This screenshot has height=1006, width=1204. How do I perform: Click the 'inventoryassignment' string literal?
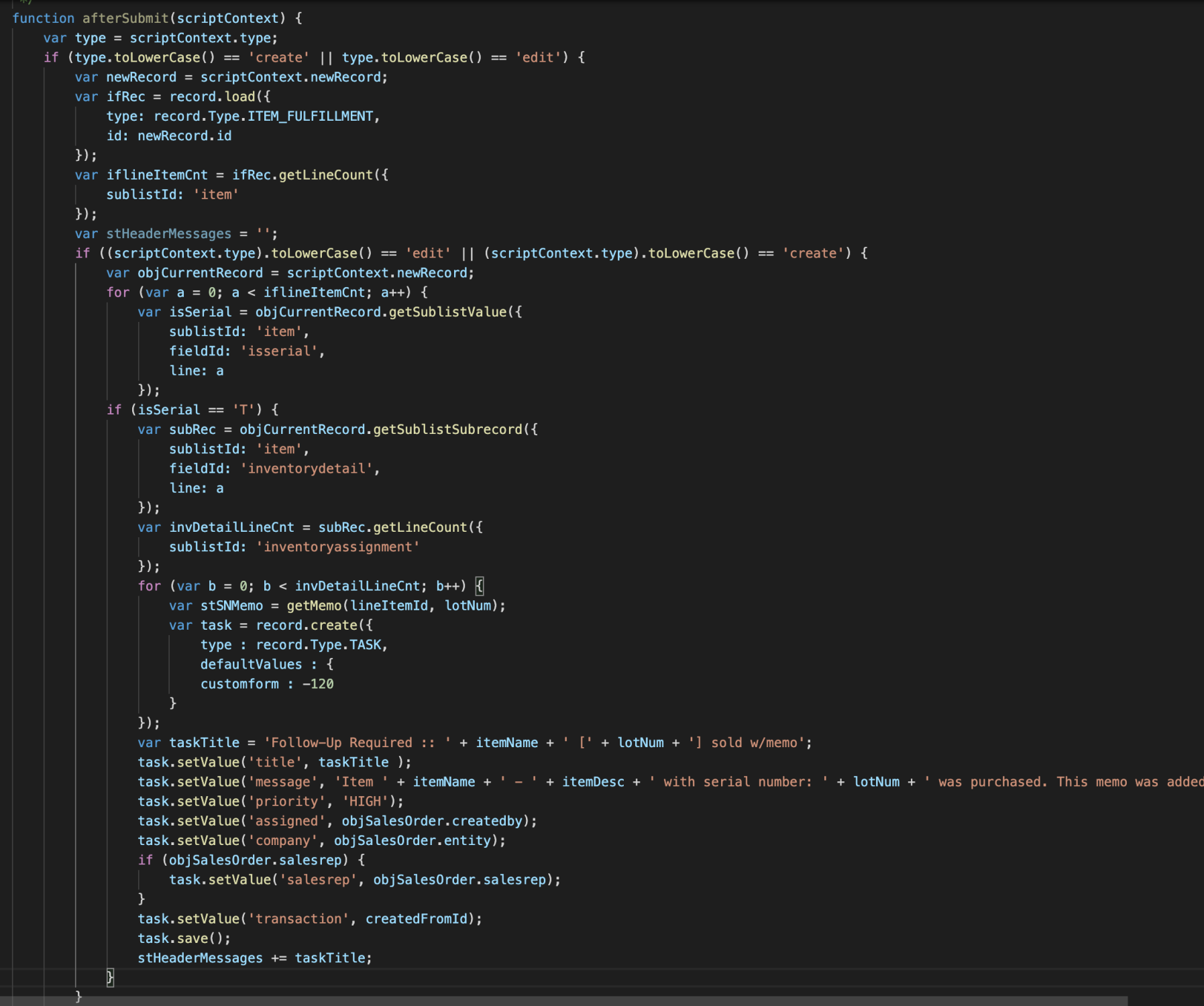click(x=337, y=547)
